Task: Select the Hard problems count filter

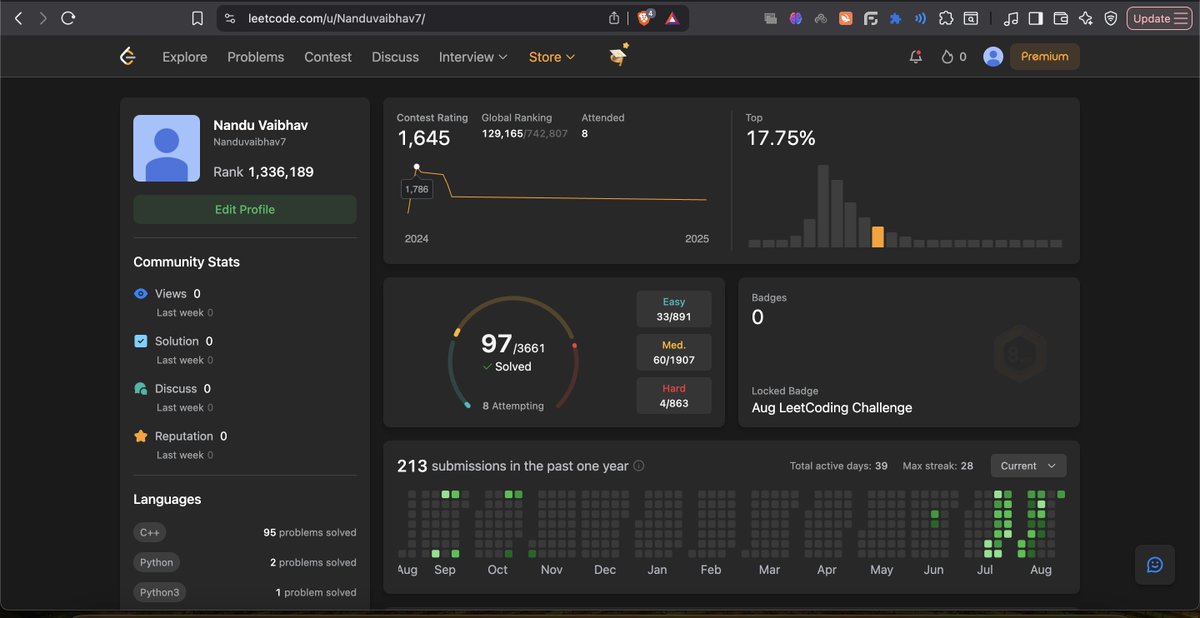Action: coord(673,395)
